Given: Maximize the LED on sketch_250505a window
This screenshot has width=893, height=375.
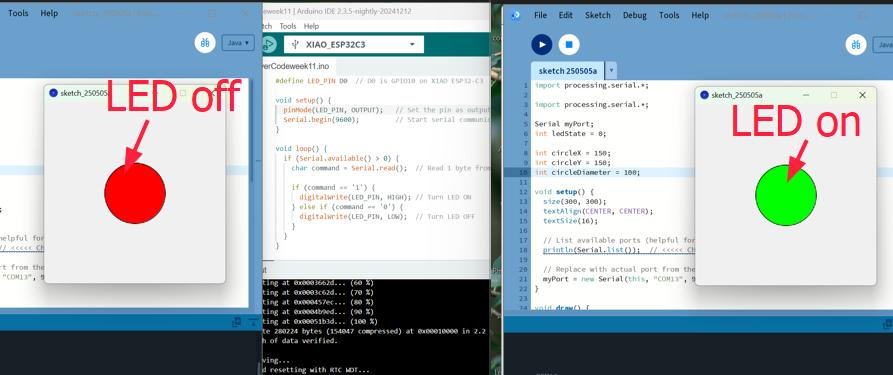Looking at the screenshot, I should tap(834, 95).
